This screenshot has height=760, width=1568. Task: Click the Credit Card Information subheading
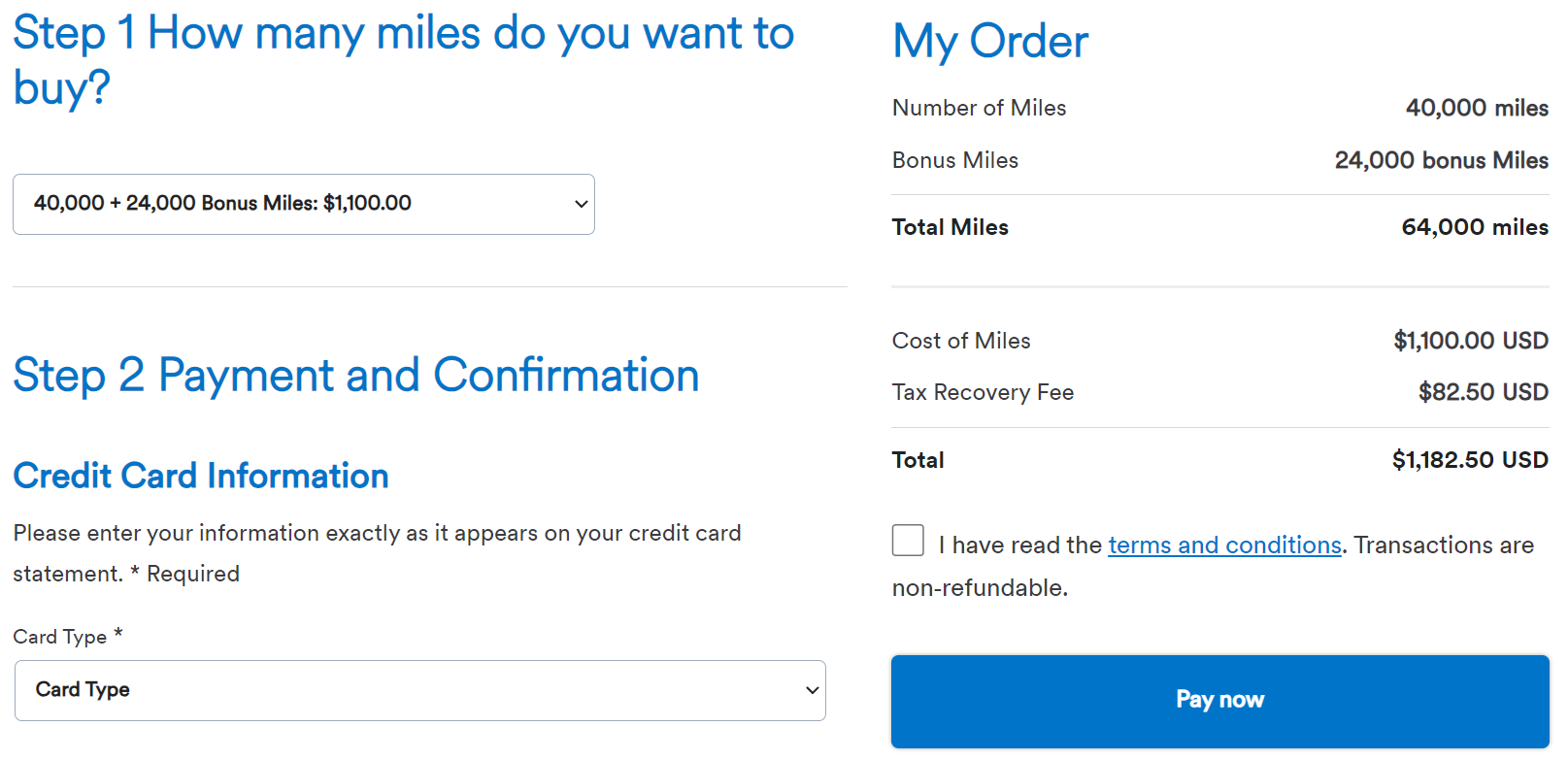200,476
